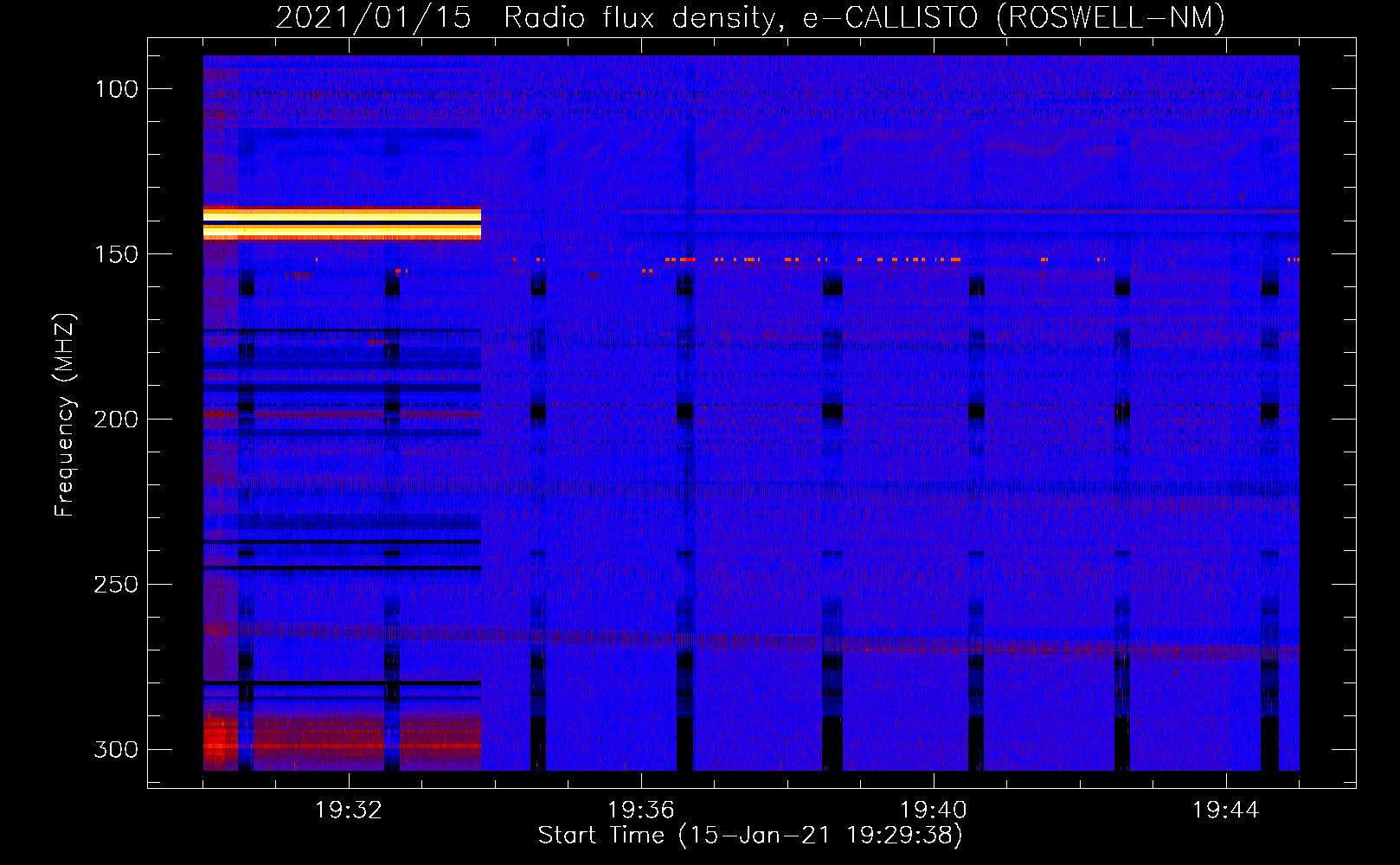Click the 19:32 time tick label

point(349,811)
